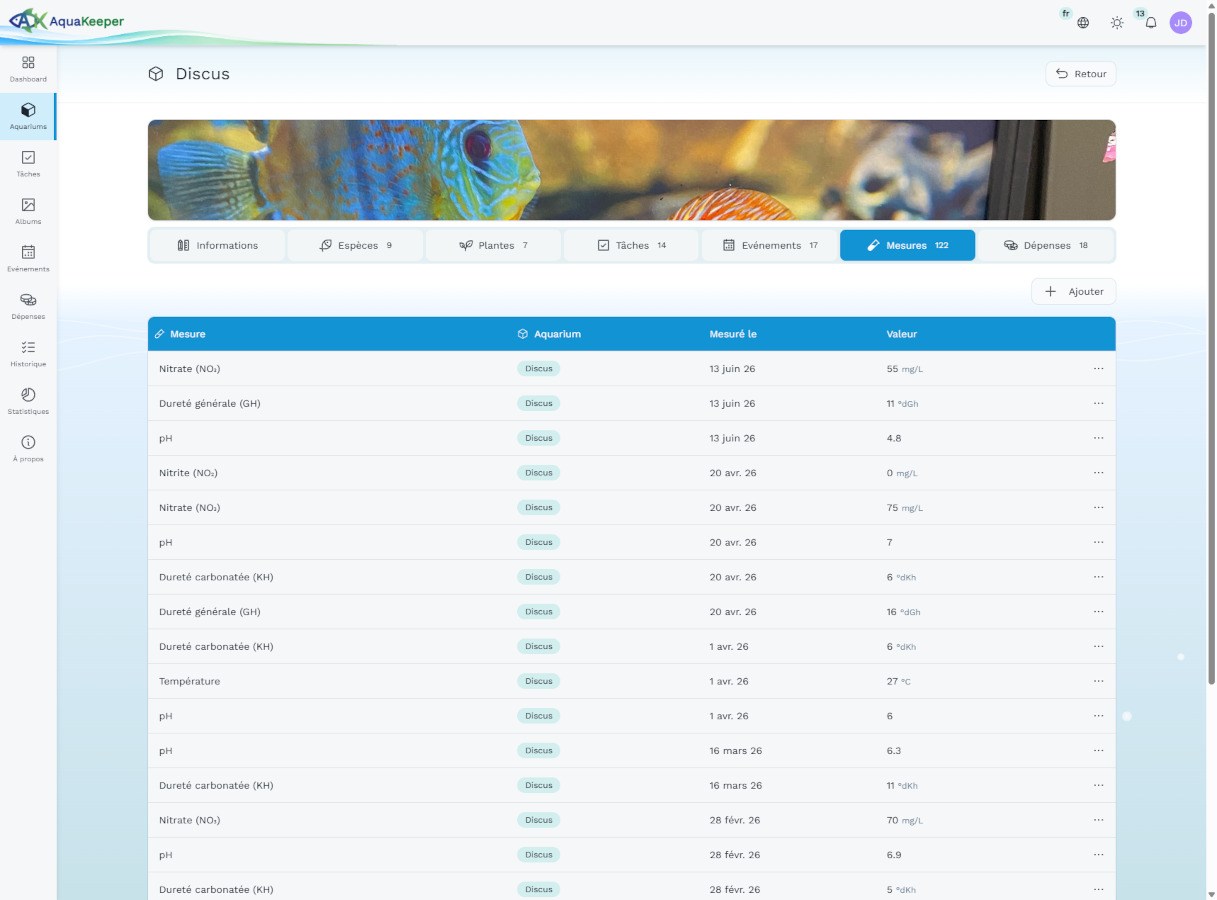Open Albums in the sidebar
Screen dimensions: 1217x900
pyautogui.click(x=28, y=212)
